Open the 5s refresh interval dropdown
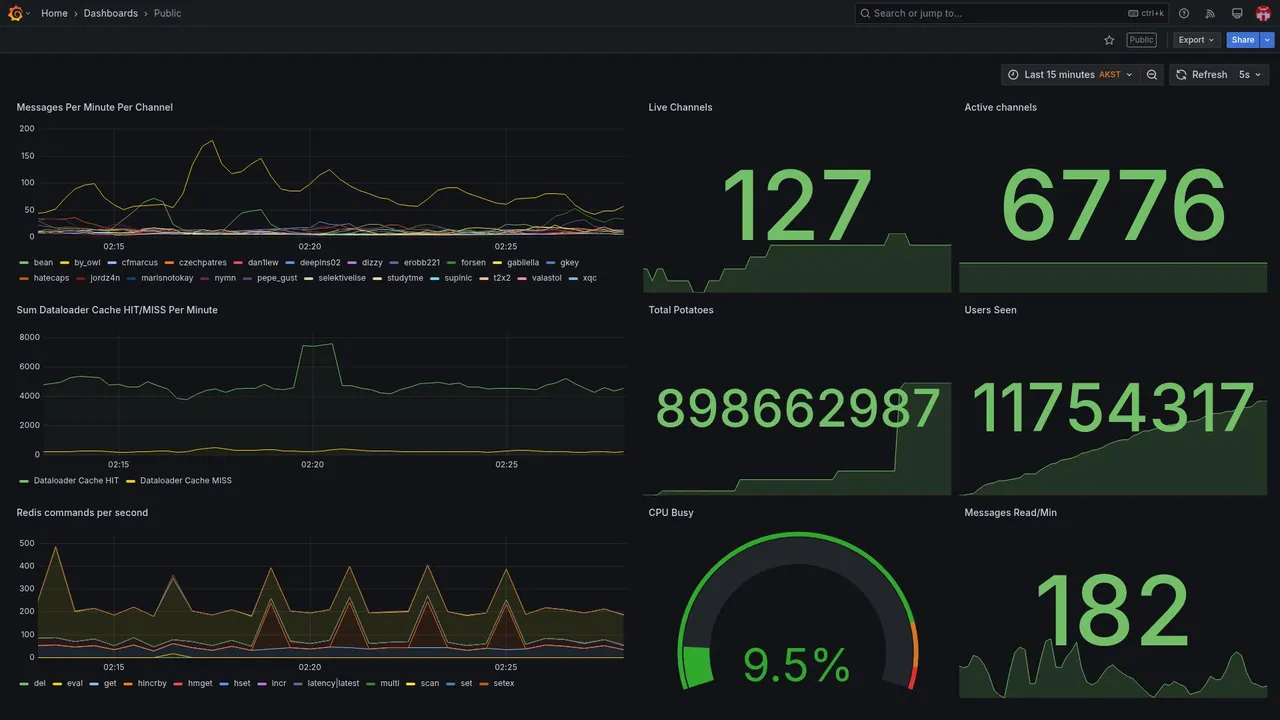Screen dimensions: 1280x720 tap(1250, 75)
